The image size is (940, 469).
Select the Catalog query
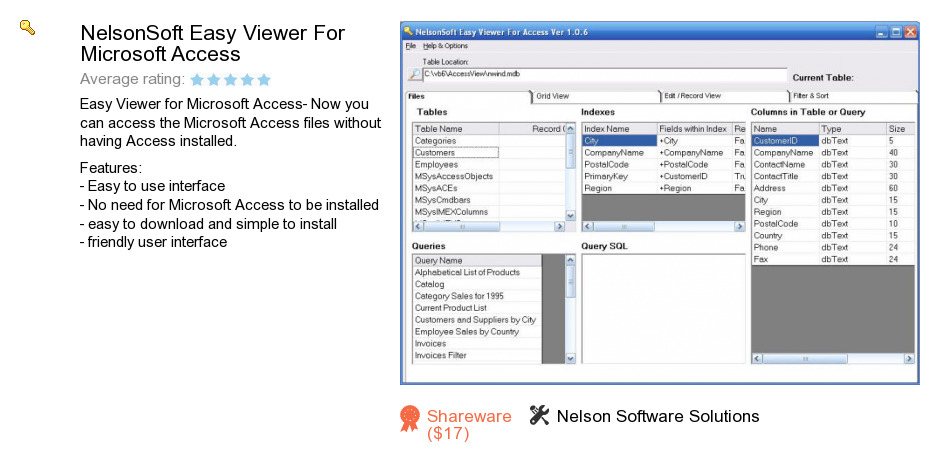pos(477,284)
